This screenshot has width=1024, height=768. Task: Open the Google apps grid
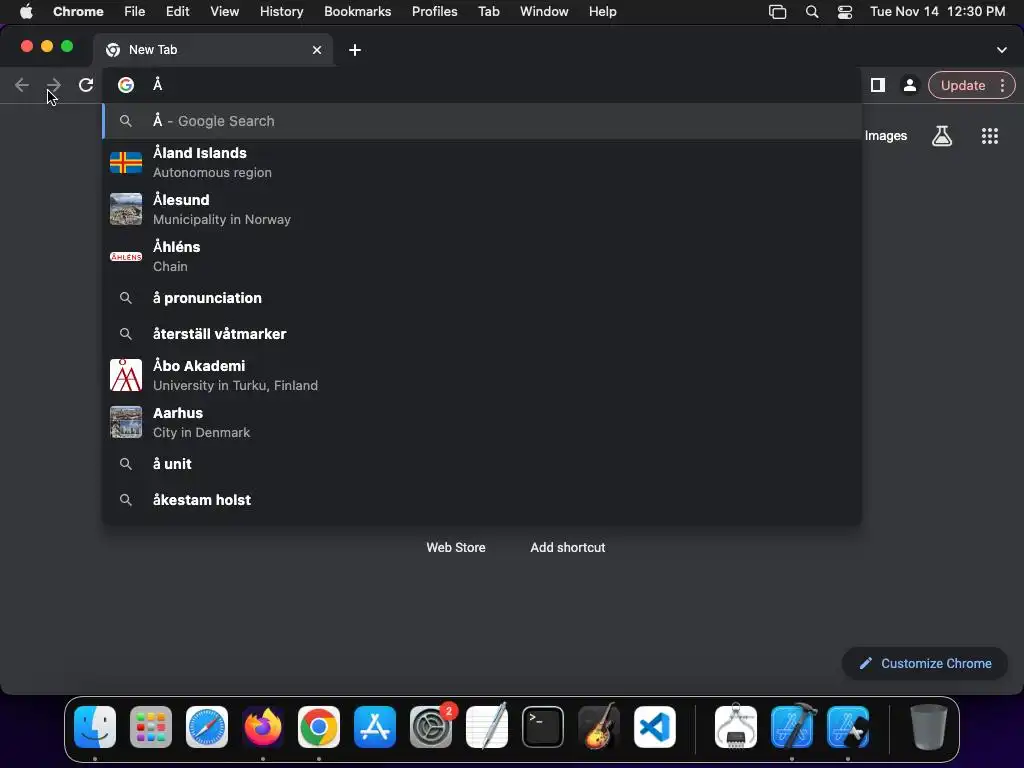pyautogui.click(x=990, y=136)
